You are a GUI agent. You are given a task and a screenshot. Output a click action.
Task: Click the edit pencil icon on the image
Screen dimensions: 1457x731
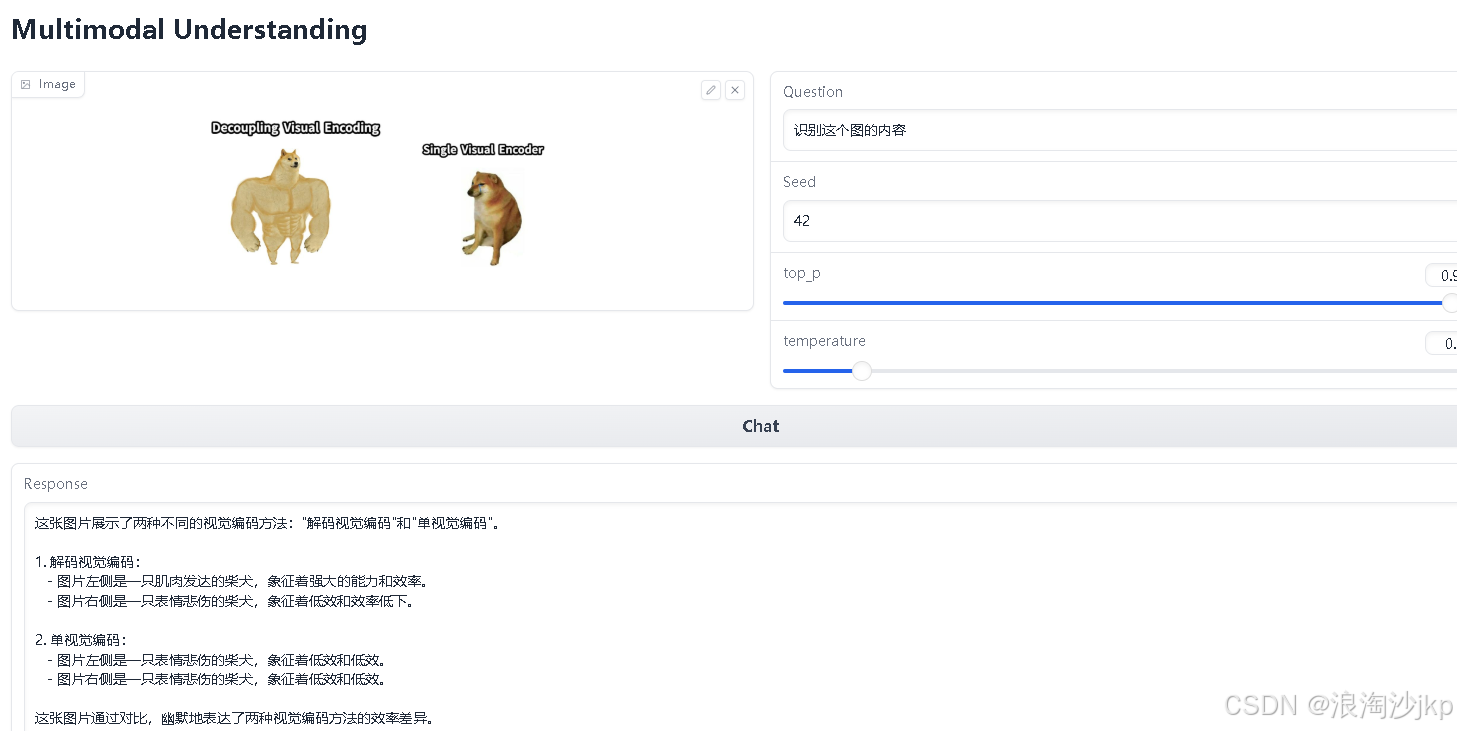[x=711, y=90]
